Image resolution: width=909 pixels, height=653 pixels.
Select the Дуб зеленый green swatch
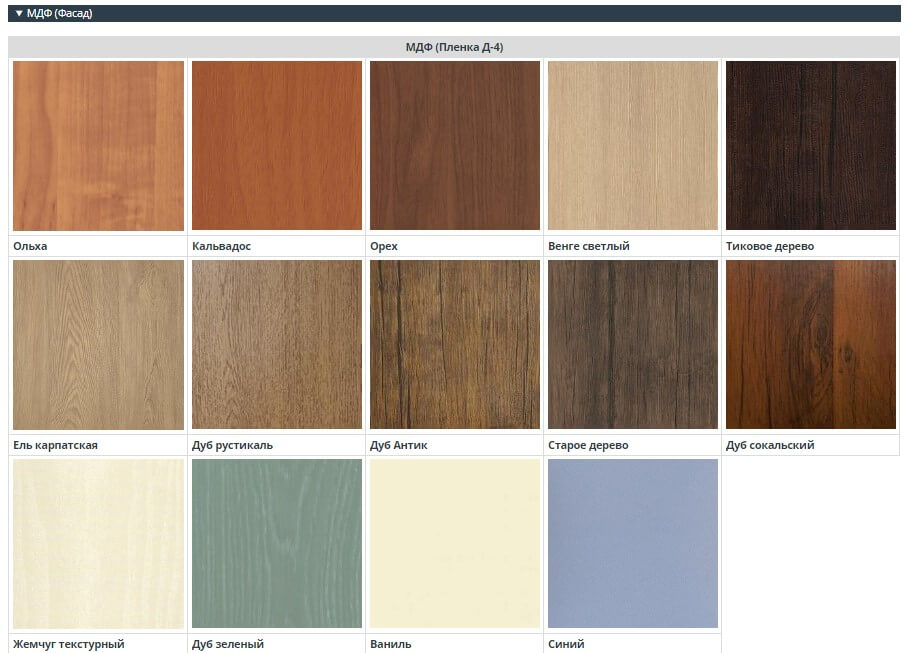[276, 544]
